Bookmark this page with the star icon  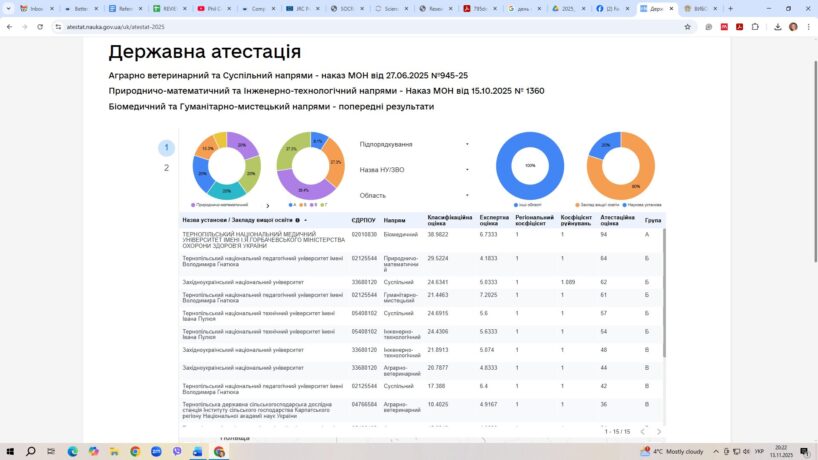coord(687,27)
